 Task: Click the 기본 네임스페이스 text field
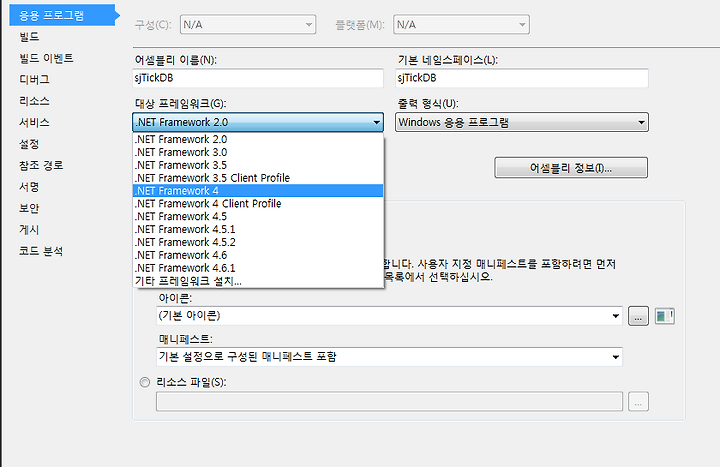[x=522, y=78]
